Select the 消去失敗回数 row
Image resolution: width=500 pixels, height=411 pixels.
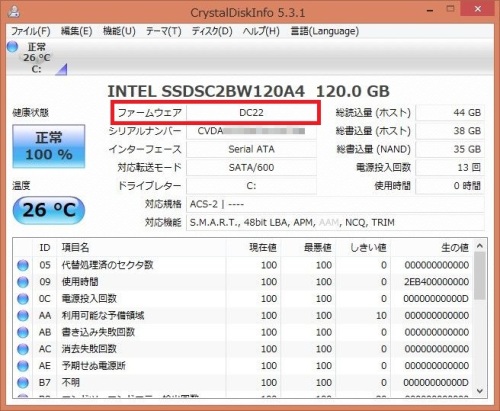[243, 349]
